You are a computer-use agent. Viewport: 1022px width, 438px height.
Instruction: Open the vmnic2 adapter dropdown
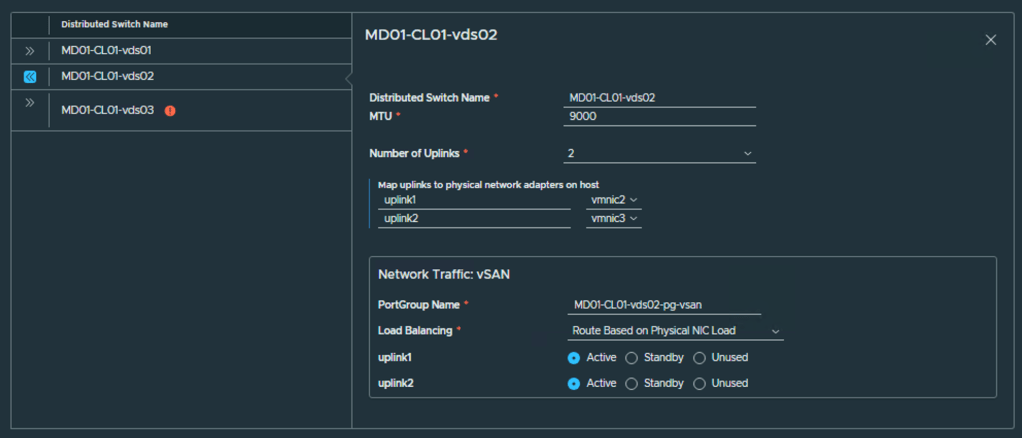[613, 200]
